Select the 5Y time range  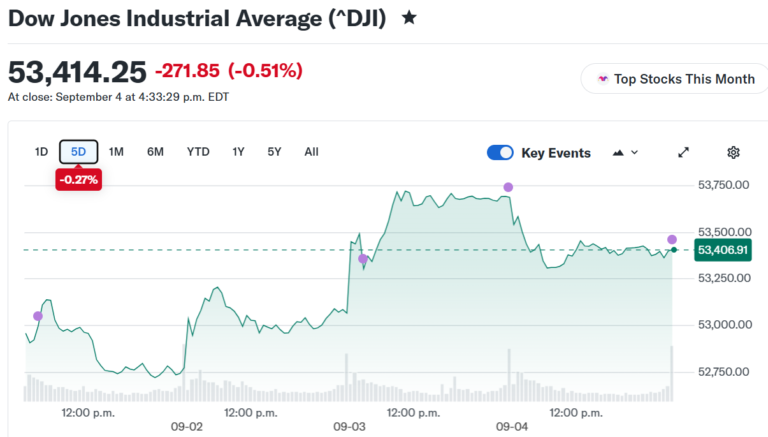[x=274, y=152]
